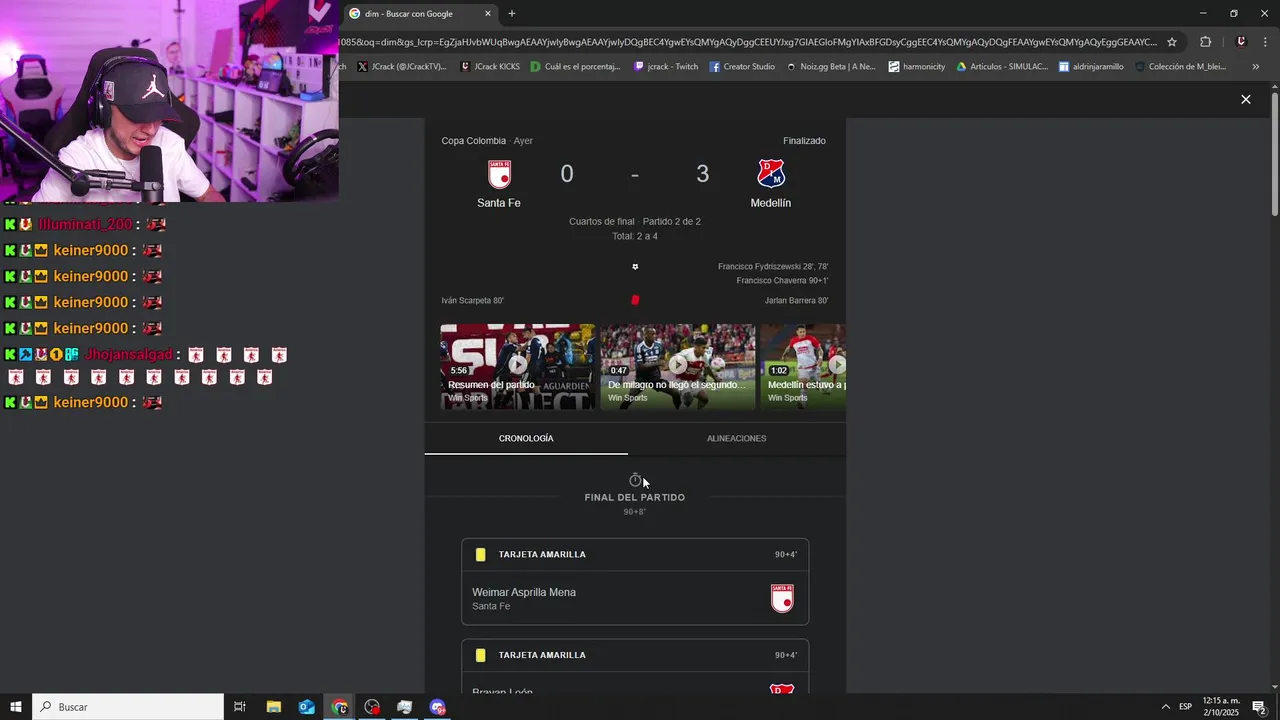The image size is (1280, 720).
Task: Open the 'Cuál es el porcentaj...' bookmark
Action: (576, 67)
